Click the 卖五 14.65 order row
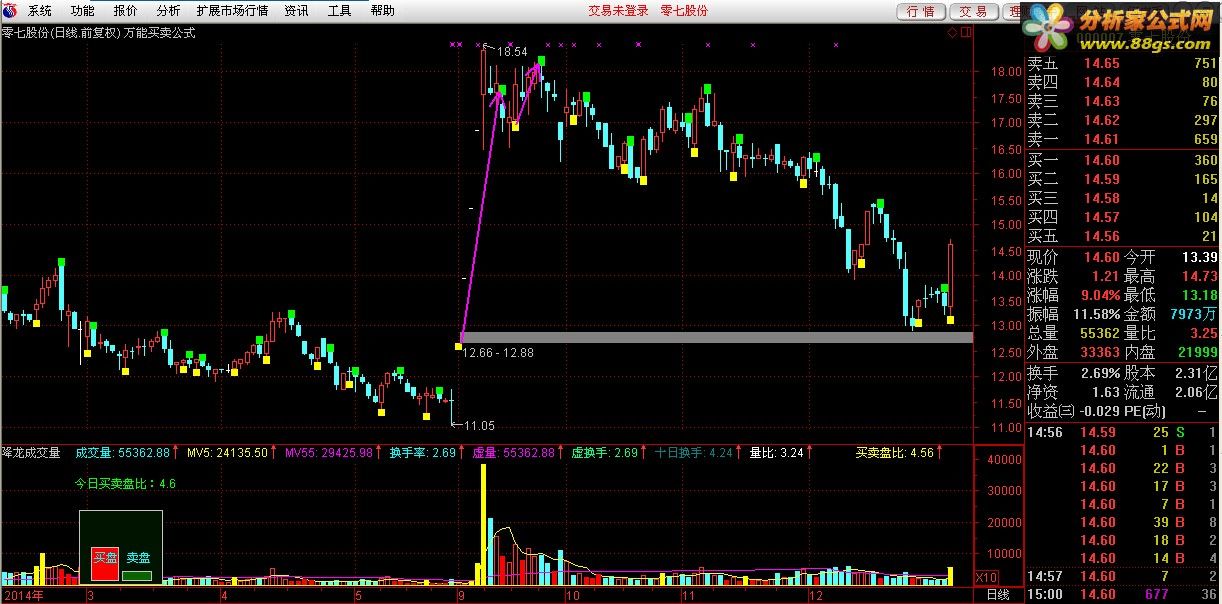The image size is (1222, 604). [x=1124, y=63]
